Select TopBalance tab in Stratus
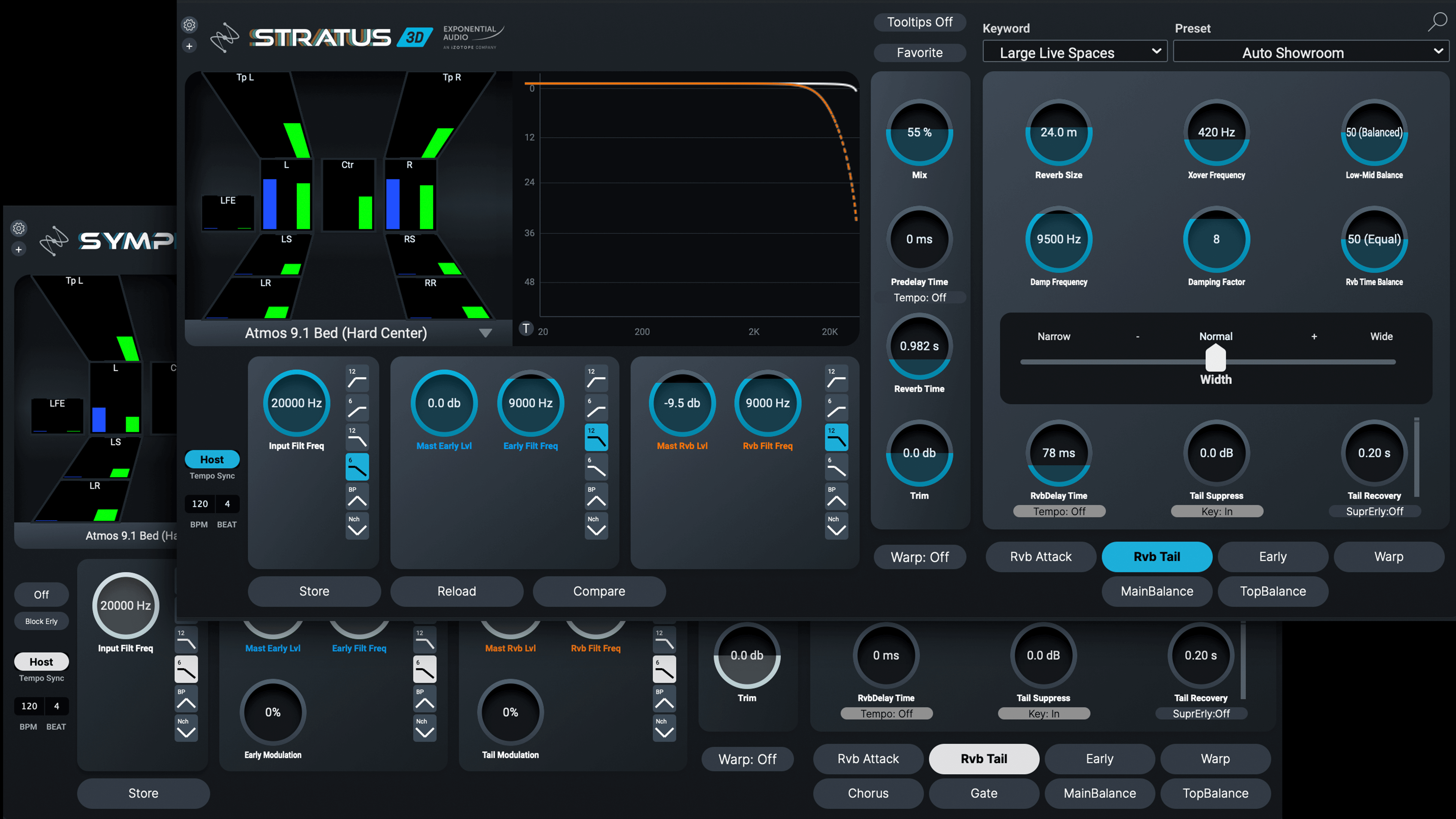The height and width of the screenshot is (819, 1456). (1273, 591)
